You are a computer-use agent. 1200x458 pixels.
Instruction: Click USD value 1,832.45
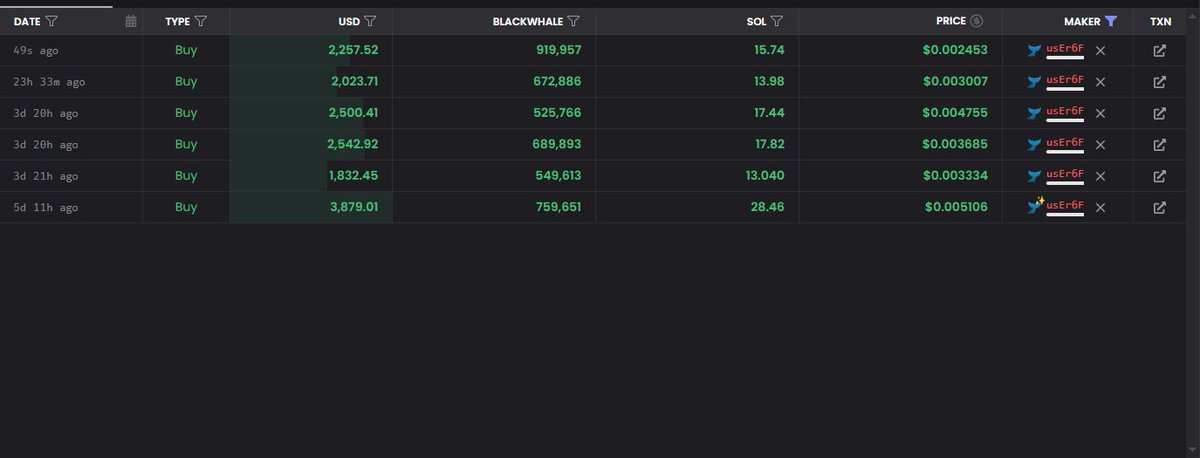[353, 176]
